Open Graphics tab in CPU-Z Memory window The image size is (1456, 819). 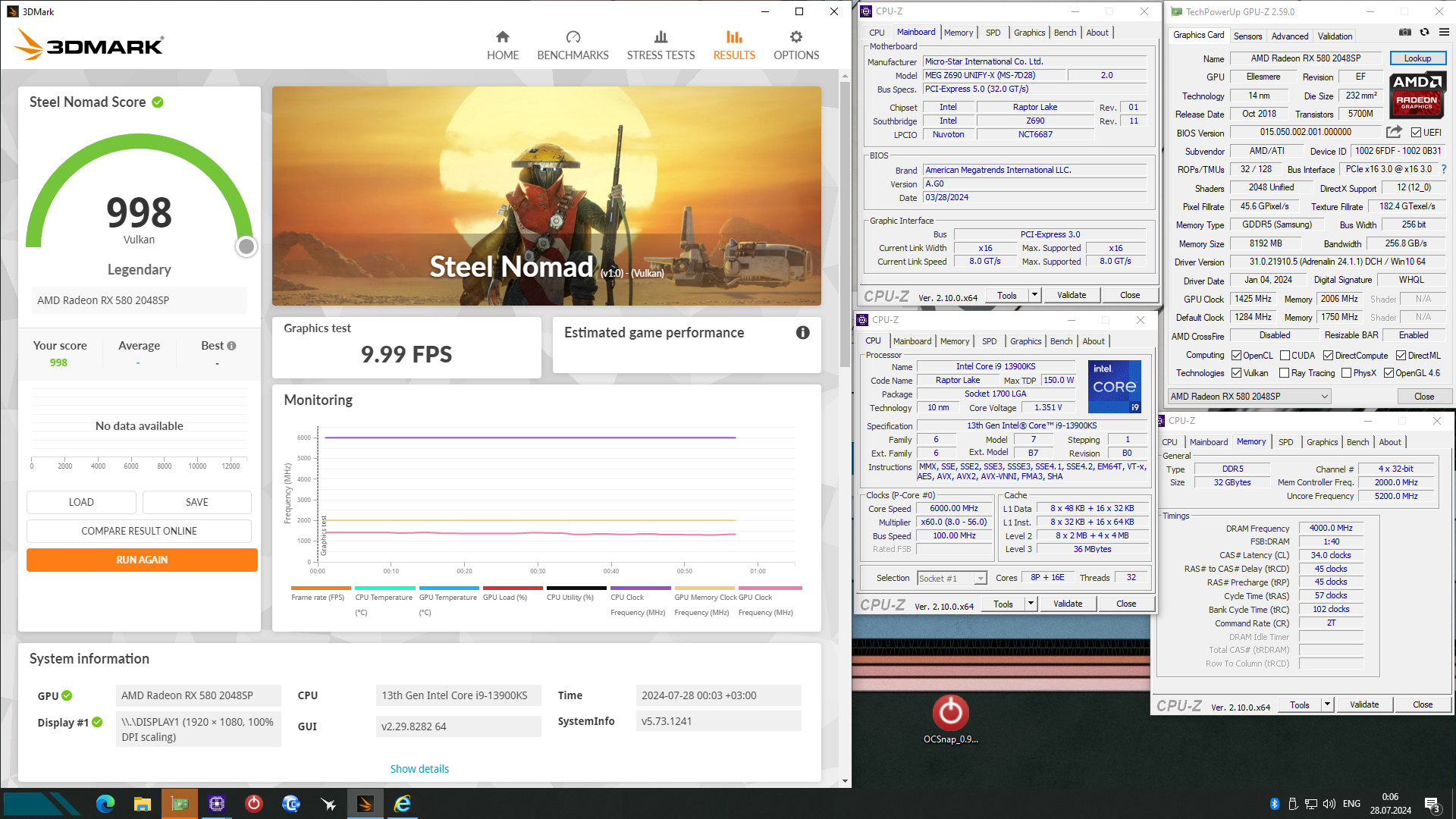(1322, 442)
